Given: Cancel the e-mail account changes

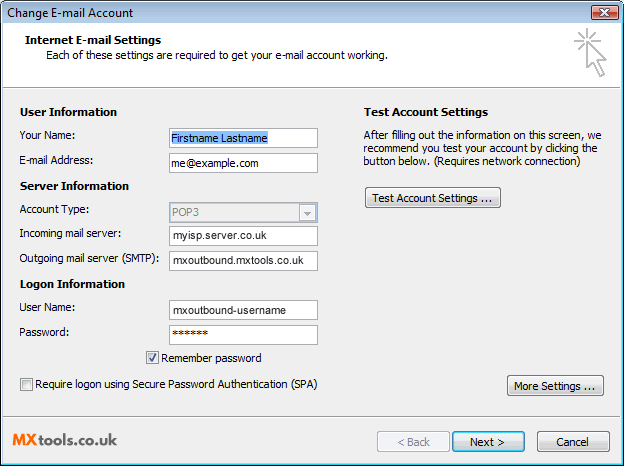Looking at the screenshot, I should click(x=573, y=442).
